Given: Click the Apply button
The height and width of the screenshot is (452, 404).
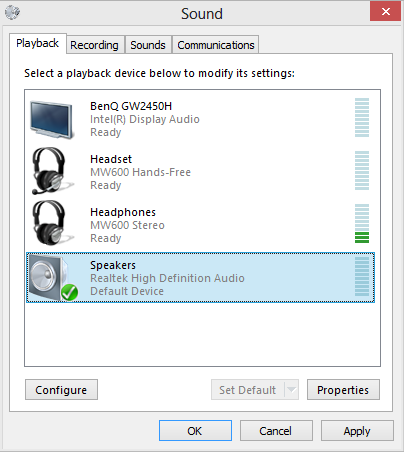Looking at the screenshot, I should tap(357, 430).
